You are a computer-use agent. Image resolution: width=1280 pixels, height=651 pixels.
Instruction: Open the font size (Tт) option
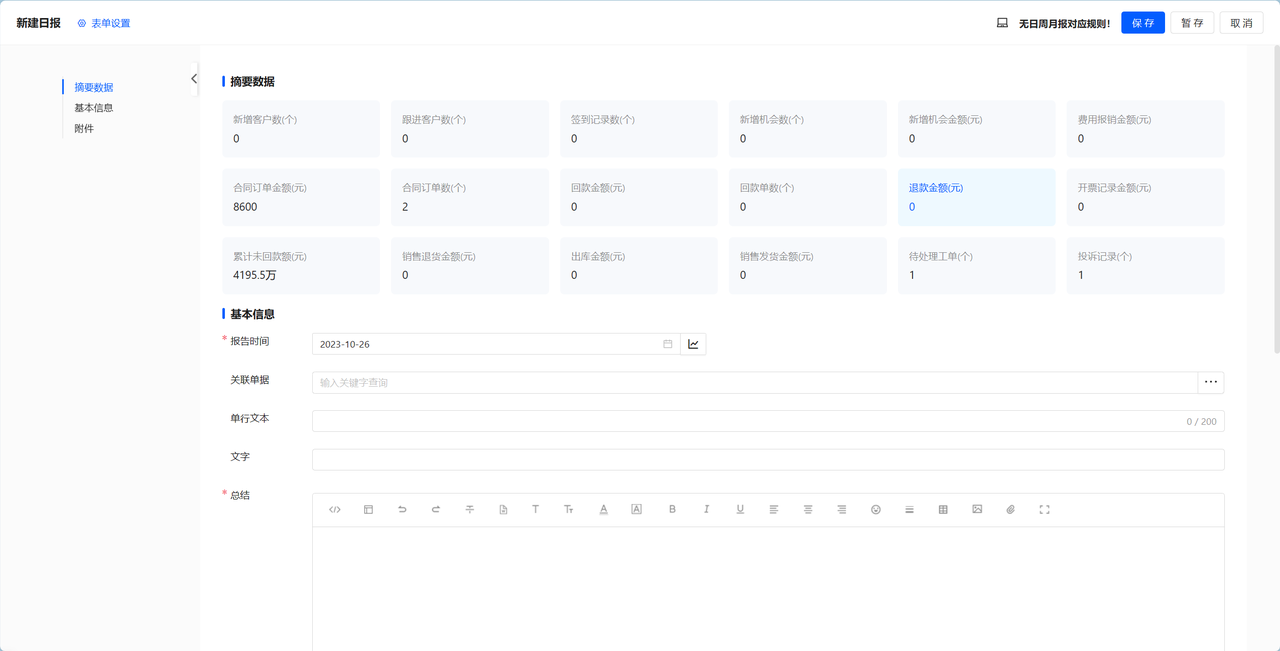point(569,510)
